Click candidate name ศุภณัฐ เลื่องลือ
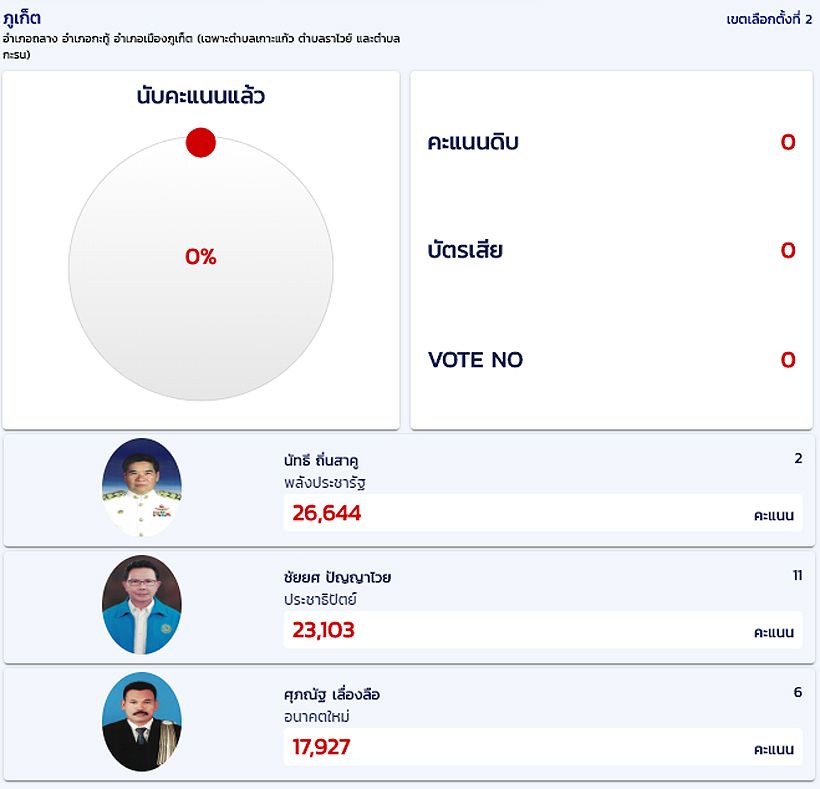Viewport: 820px width, 789px height. [332, 694]
